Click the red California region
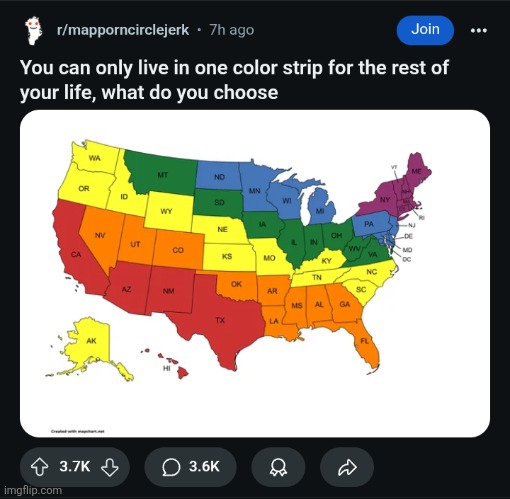 pyautogui.click(x=77, y=253)
